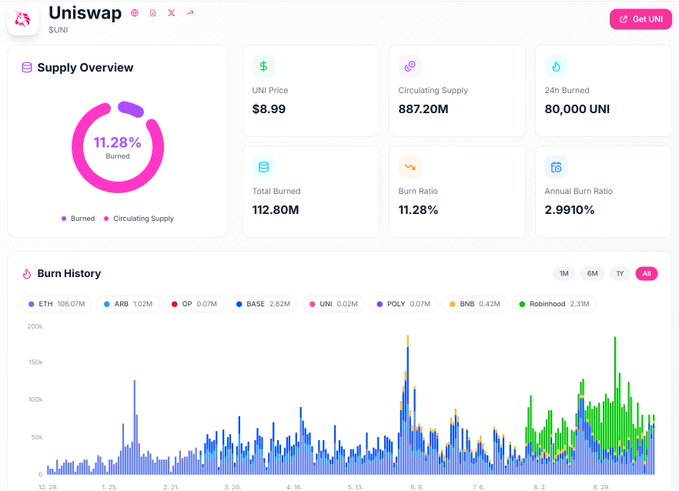This screenshot has width=679, height=491.
Task: Click the Burn History heading
Action: click(69, 274)
